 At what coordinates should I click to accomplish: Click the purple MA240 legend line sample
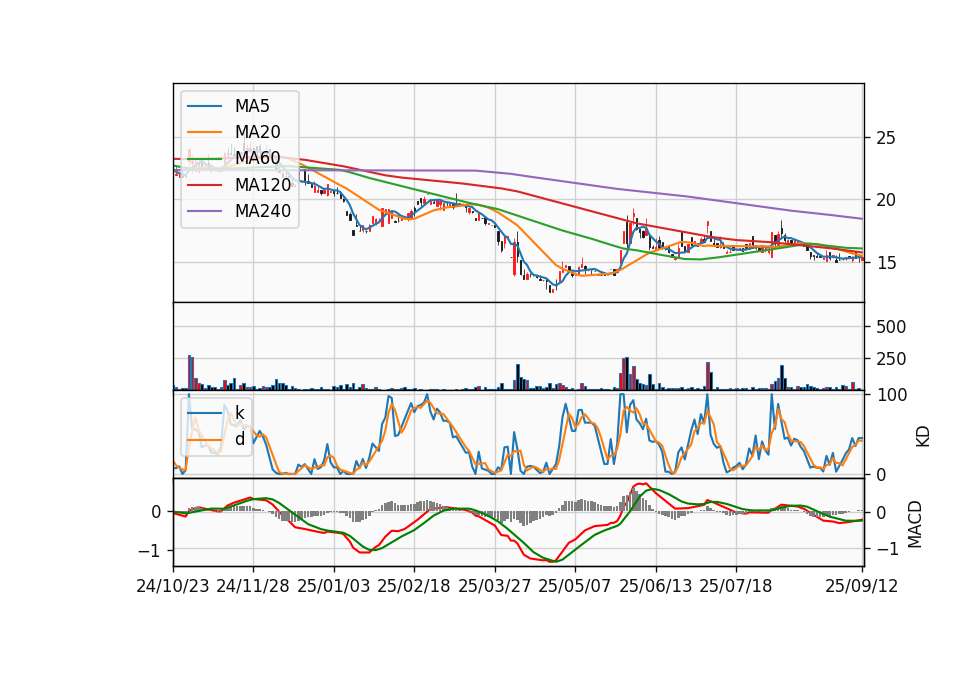(x=204, y=211)
